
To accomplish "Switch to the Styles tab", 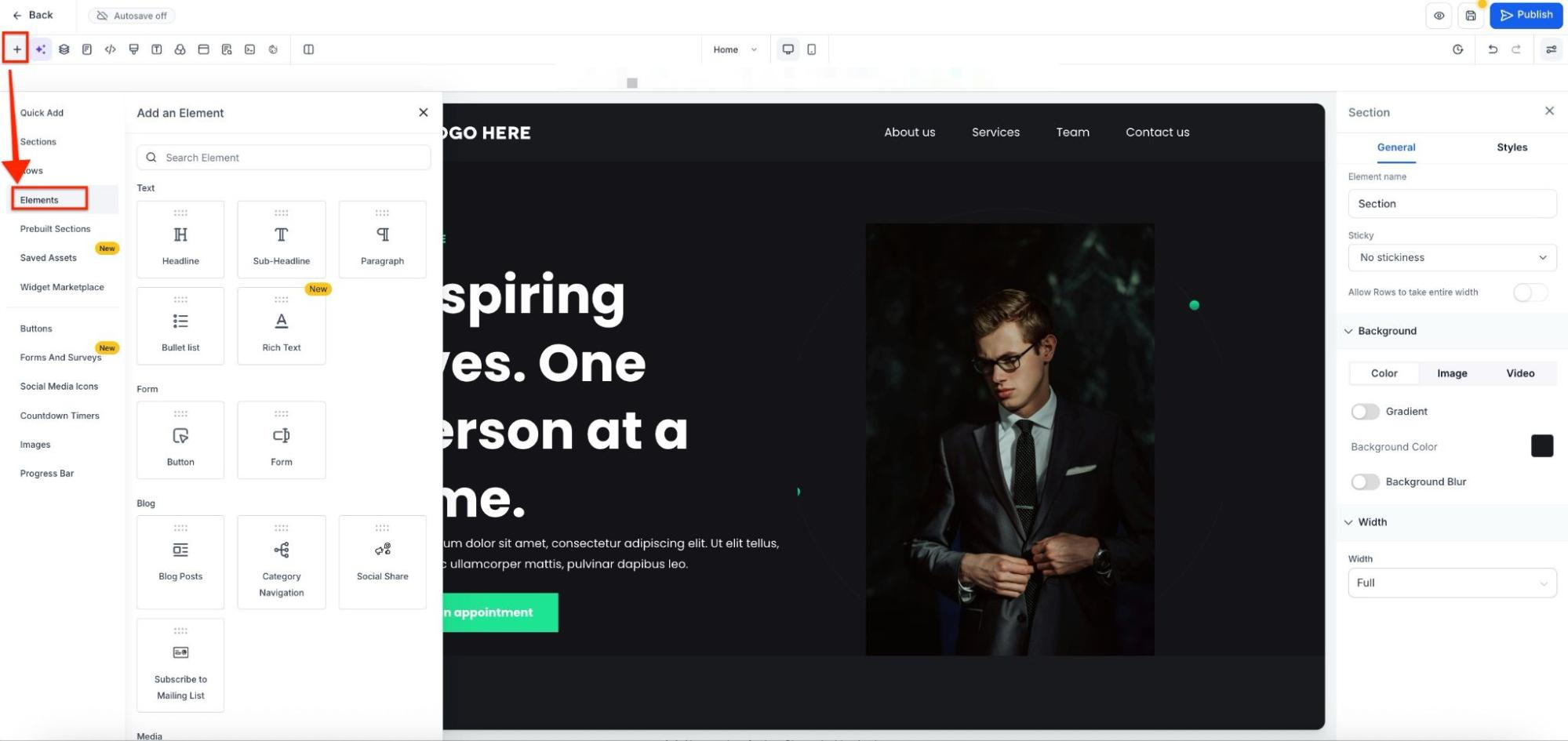I will coord(1512,147).
